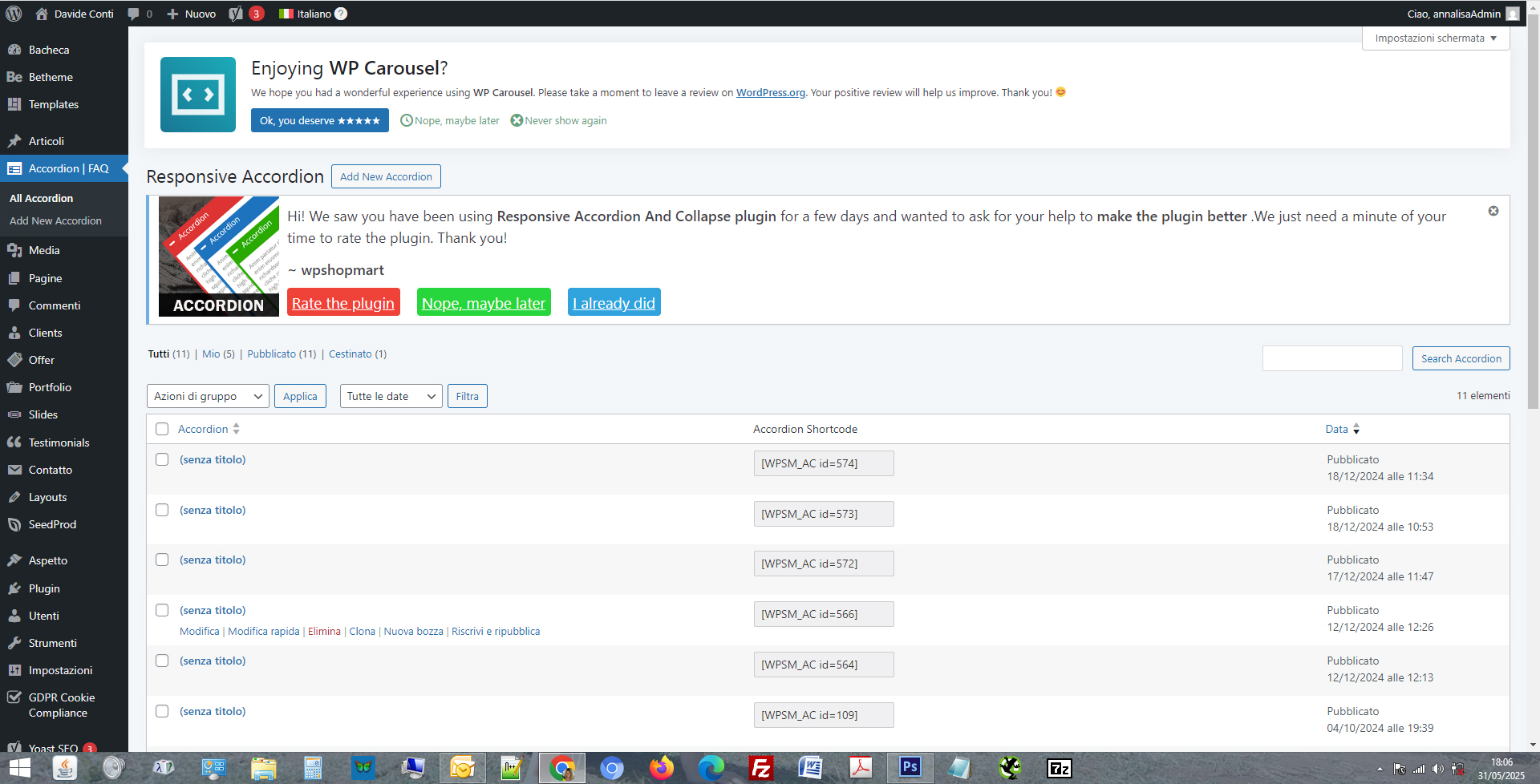Click the Plugin plug icon
The image size is (1540, 784).
point(14,588)
